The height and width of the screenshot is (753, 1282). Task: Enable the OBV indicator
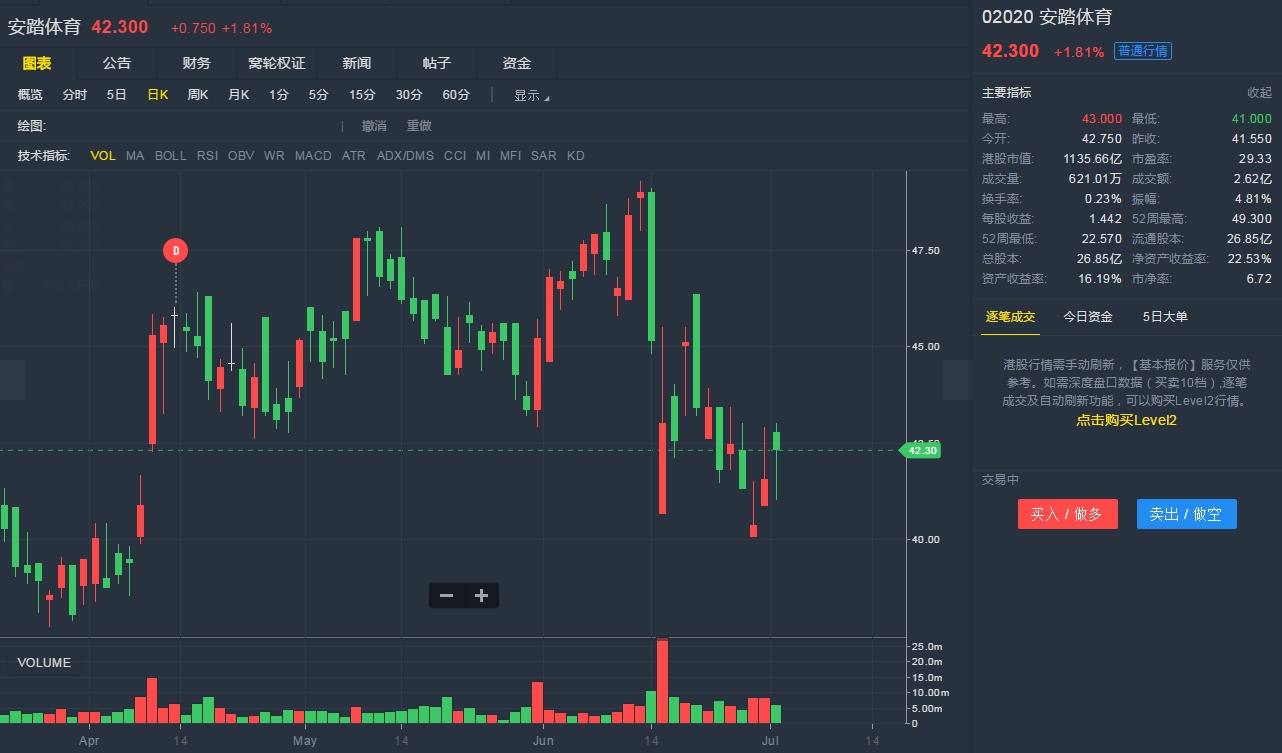click(241, 156)
